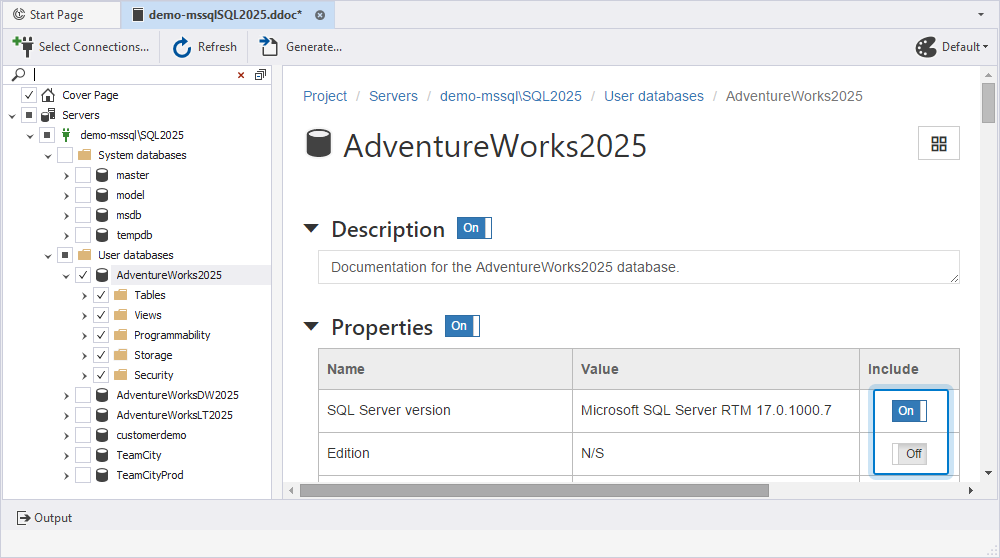The width and height of the screenshot is (1000, 558).
Task: Click the System databases folder icon
Action: tap(84, 155)
